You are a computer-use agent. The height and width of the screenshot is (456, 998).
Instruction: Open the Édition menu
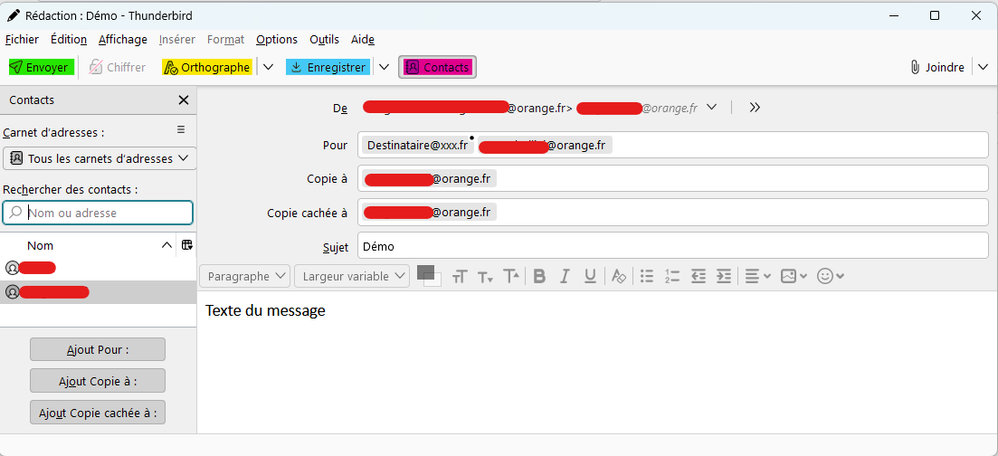click(69, 39)
